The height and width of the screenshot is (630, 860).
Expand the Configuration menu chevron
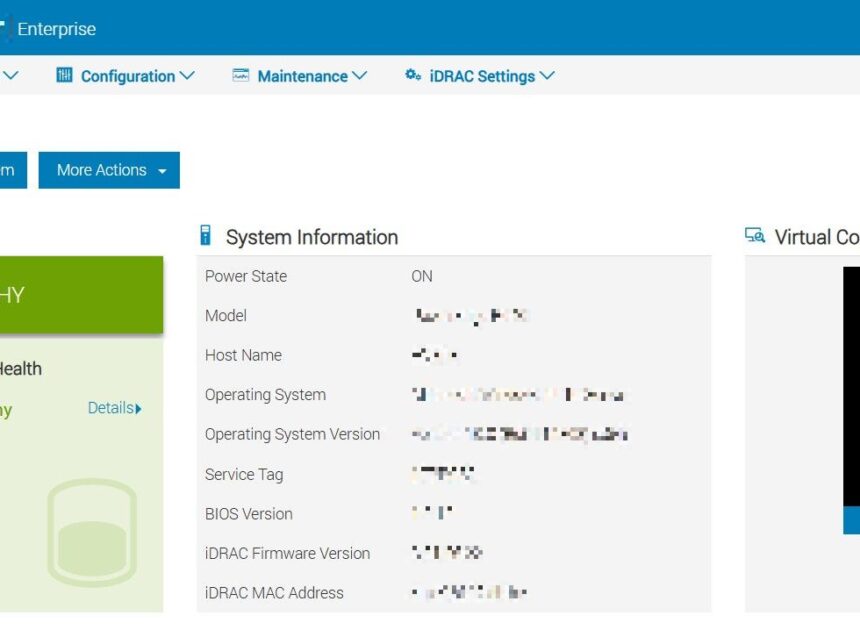click(x=187, y=75)
